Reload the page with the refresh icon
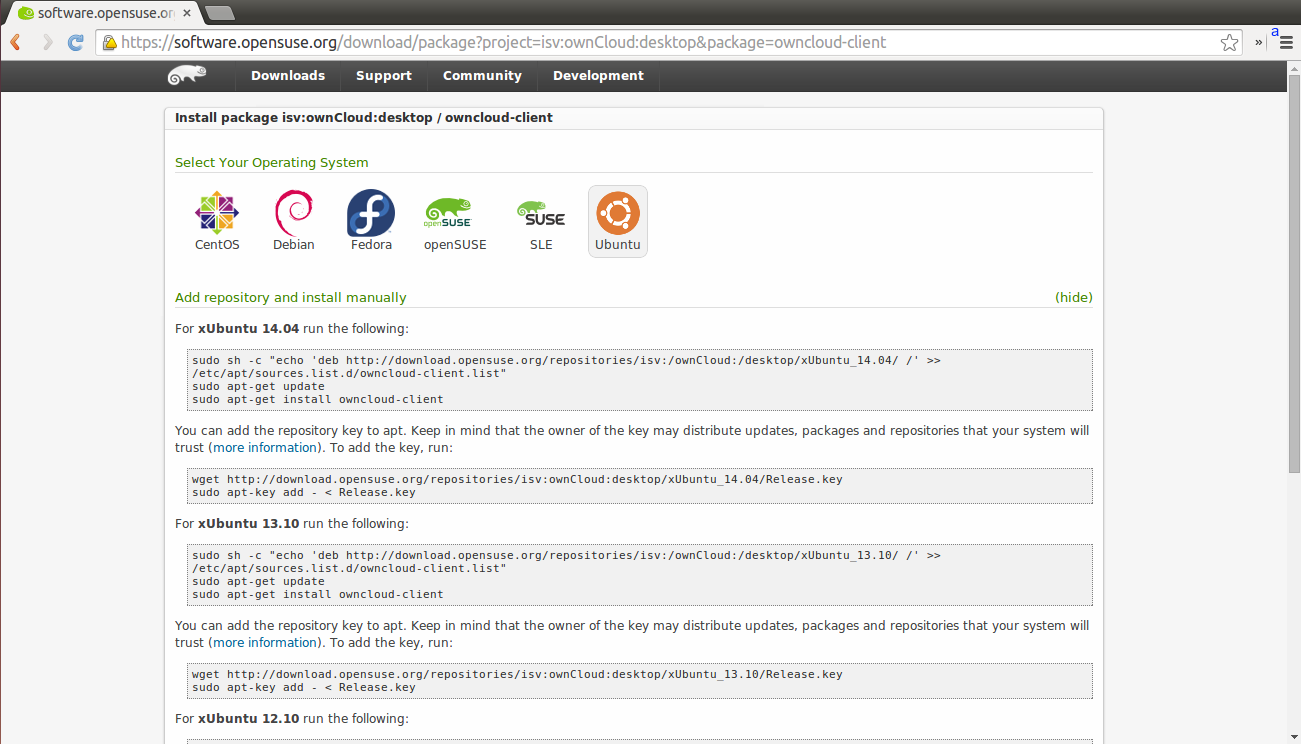Screen dimensions: 1301x744 tap(75, 42)
